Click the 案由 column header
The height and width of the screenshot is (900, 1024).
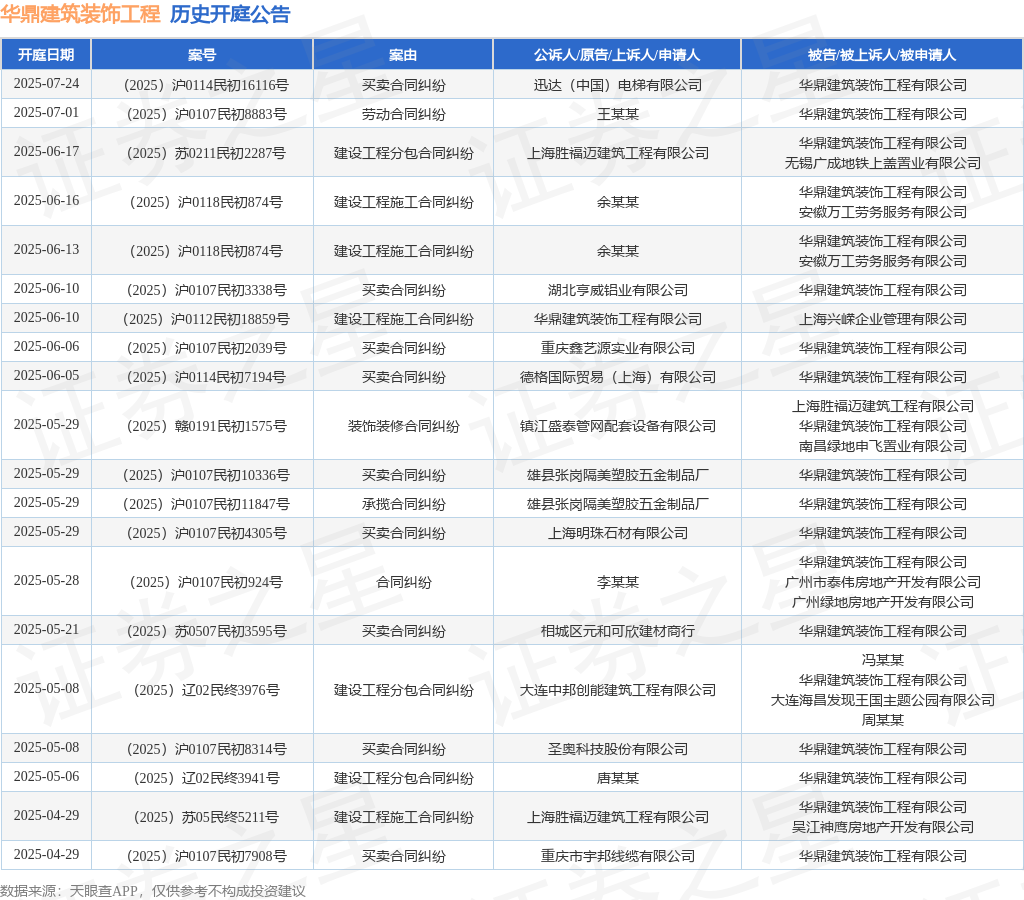coord(403,55)
